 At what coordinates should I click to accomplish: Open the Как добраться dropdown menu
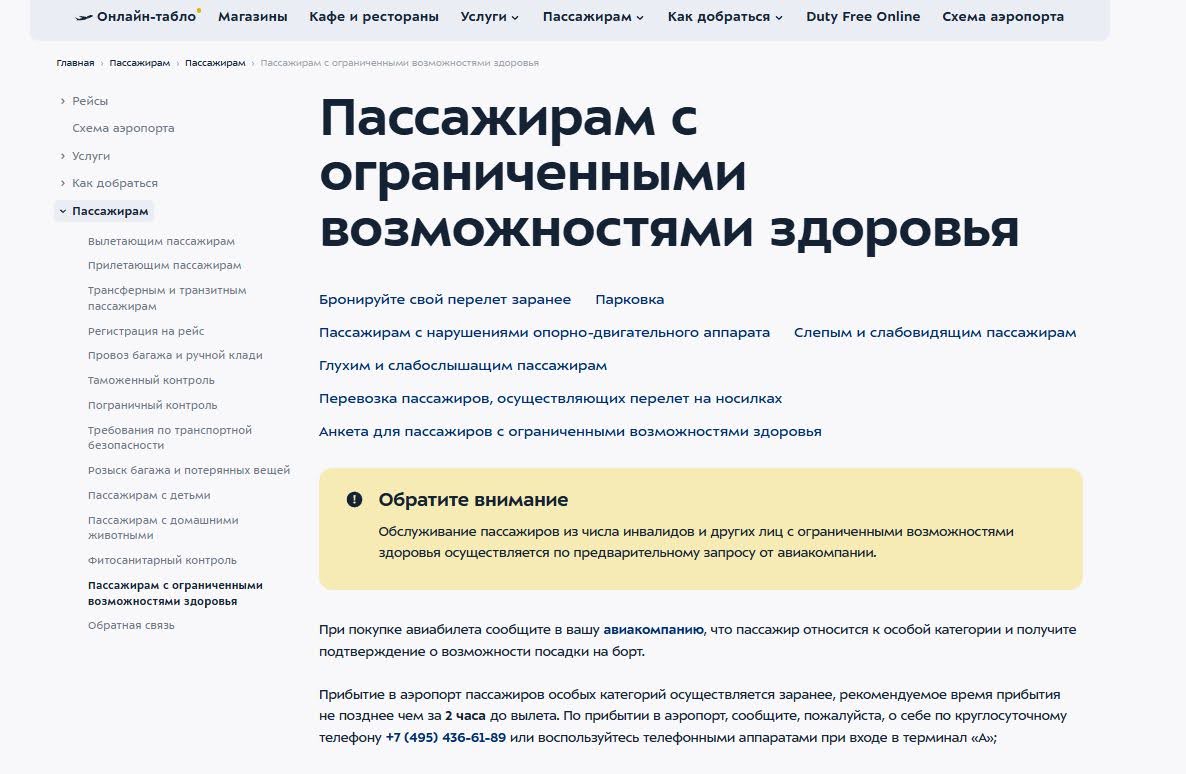pyautogui.click(x=720, y=16)
